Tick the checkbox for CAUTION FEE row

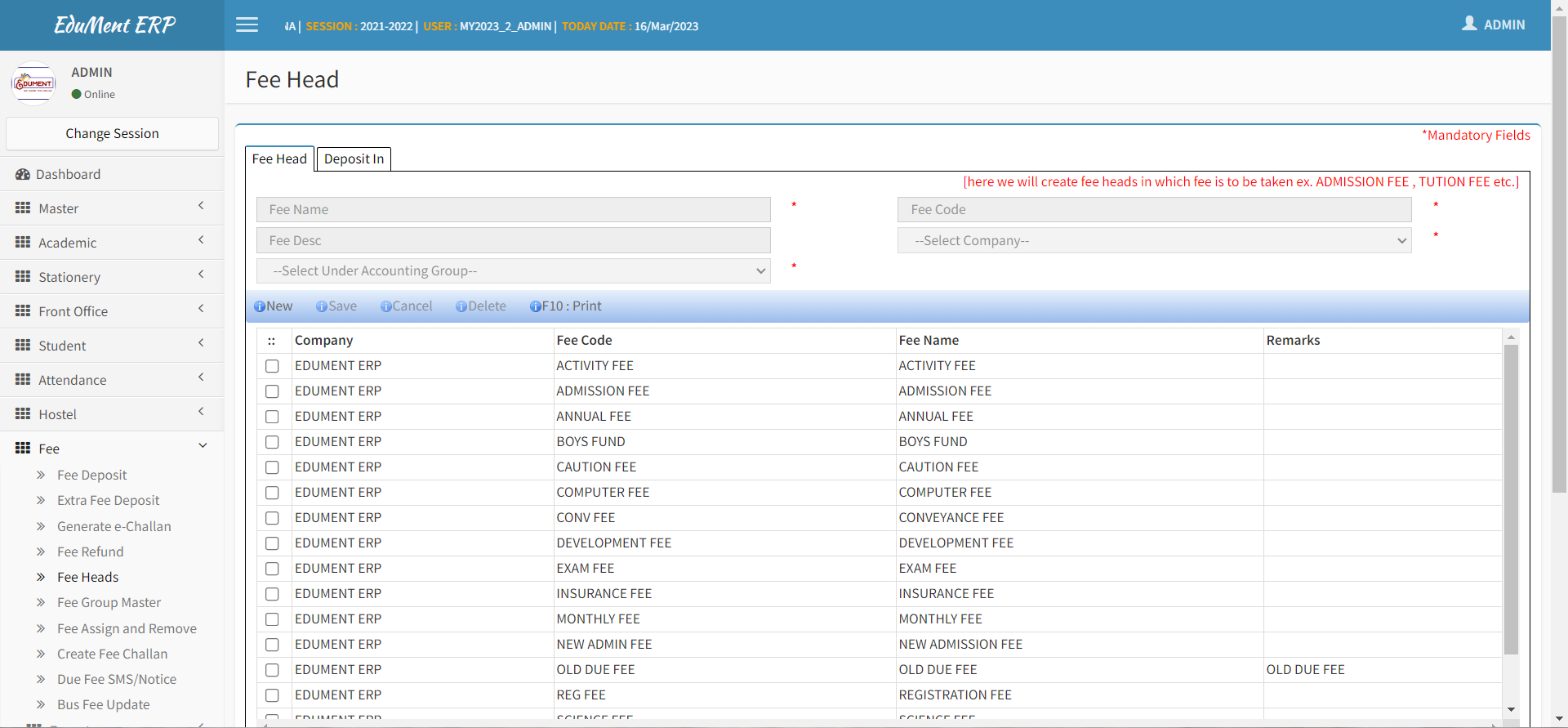[x=272, y=467]
